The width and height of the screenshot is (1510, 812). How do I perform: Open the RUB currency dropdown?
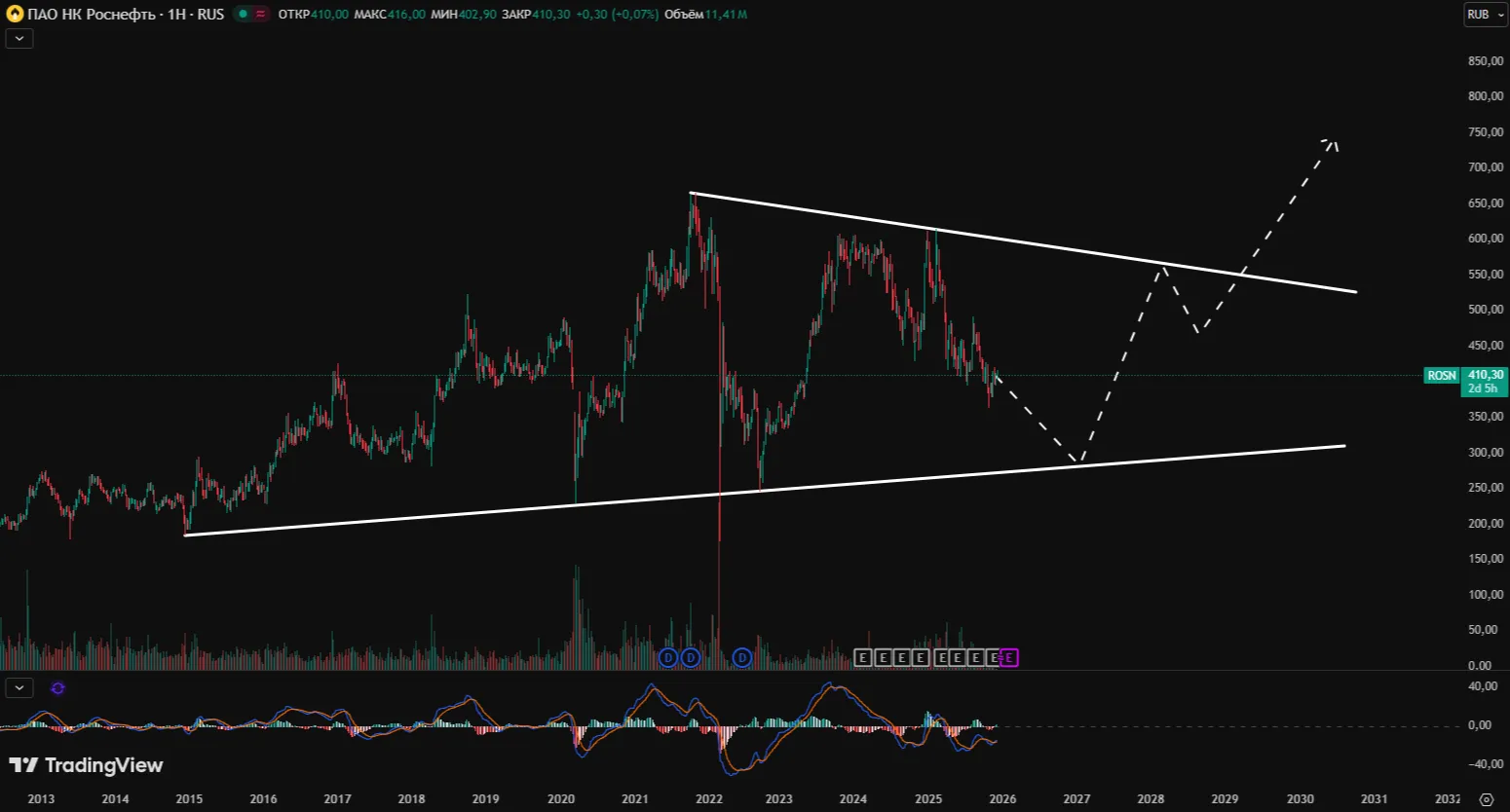pyautogui.click(x=1486, y=15)
